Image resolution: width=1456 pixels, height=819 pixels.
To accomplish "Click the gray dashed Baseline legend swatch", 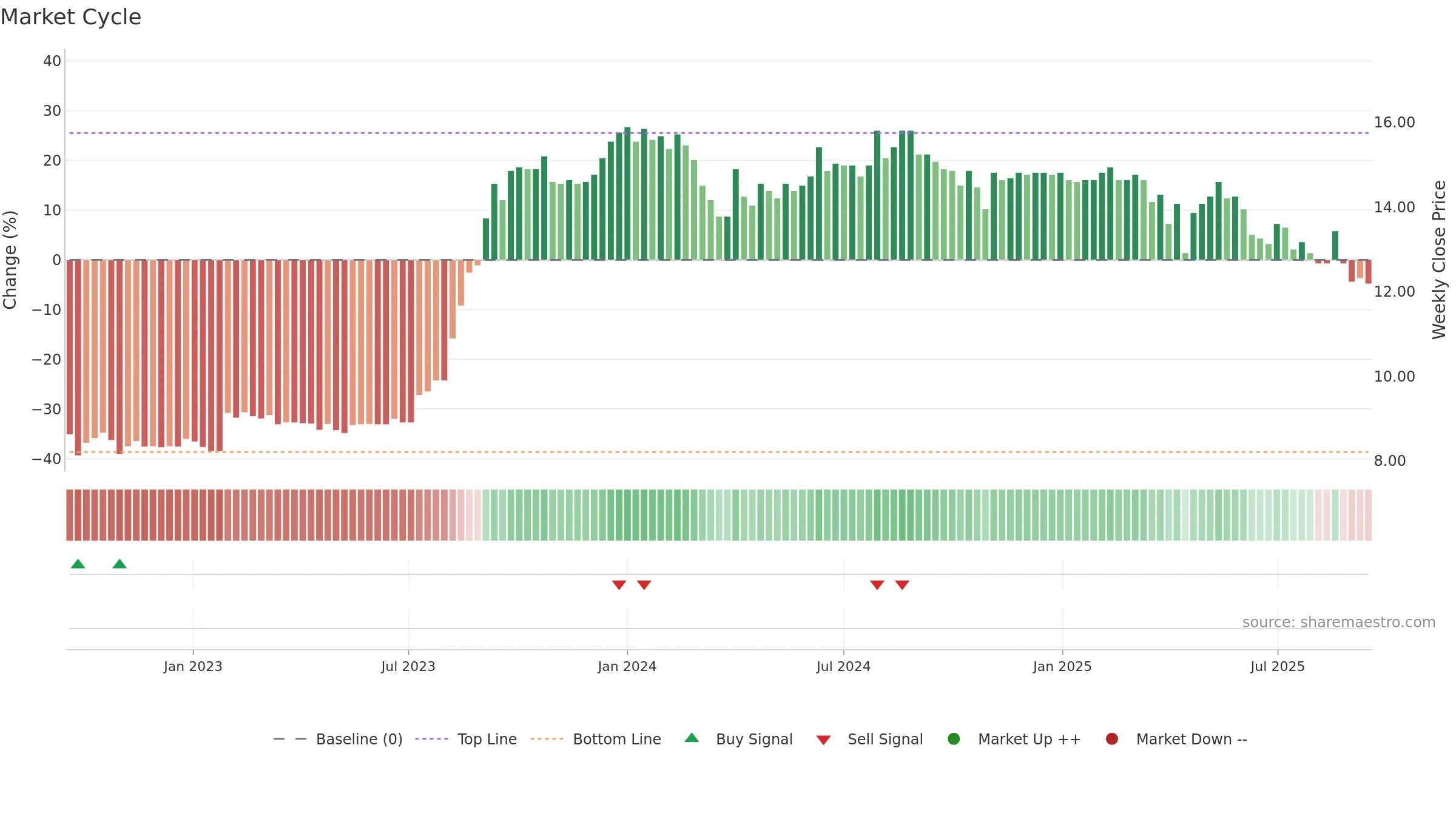I will point(290,739).
